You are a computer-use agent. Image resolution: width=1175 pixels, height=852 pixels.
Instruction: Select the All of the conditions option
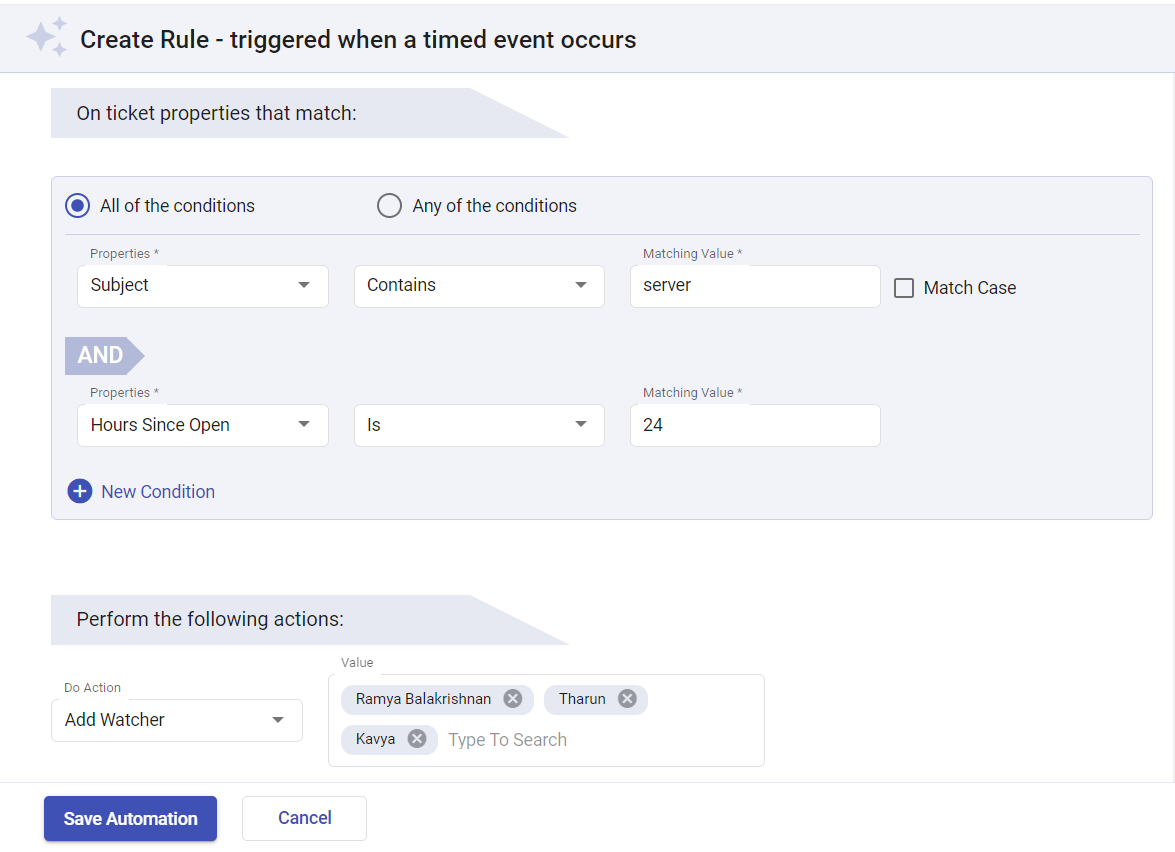click(77, 205)
